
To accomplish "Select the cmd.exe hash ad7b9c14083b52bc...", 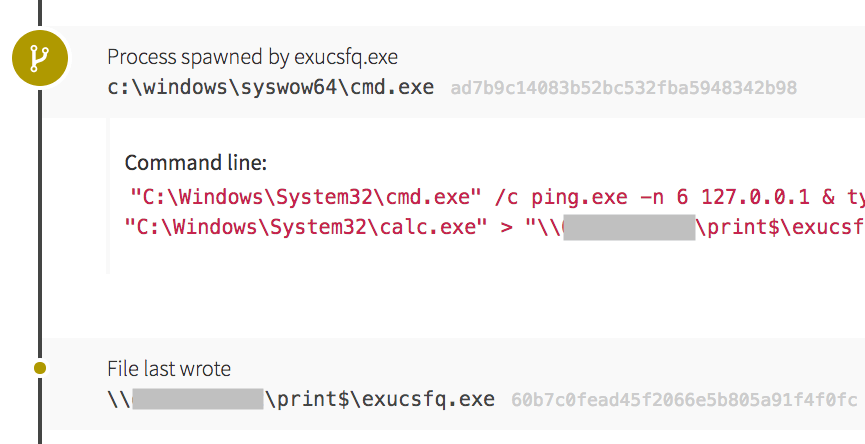I will [623, 88].
